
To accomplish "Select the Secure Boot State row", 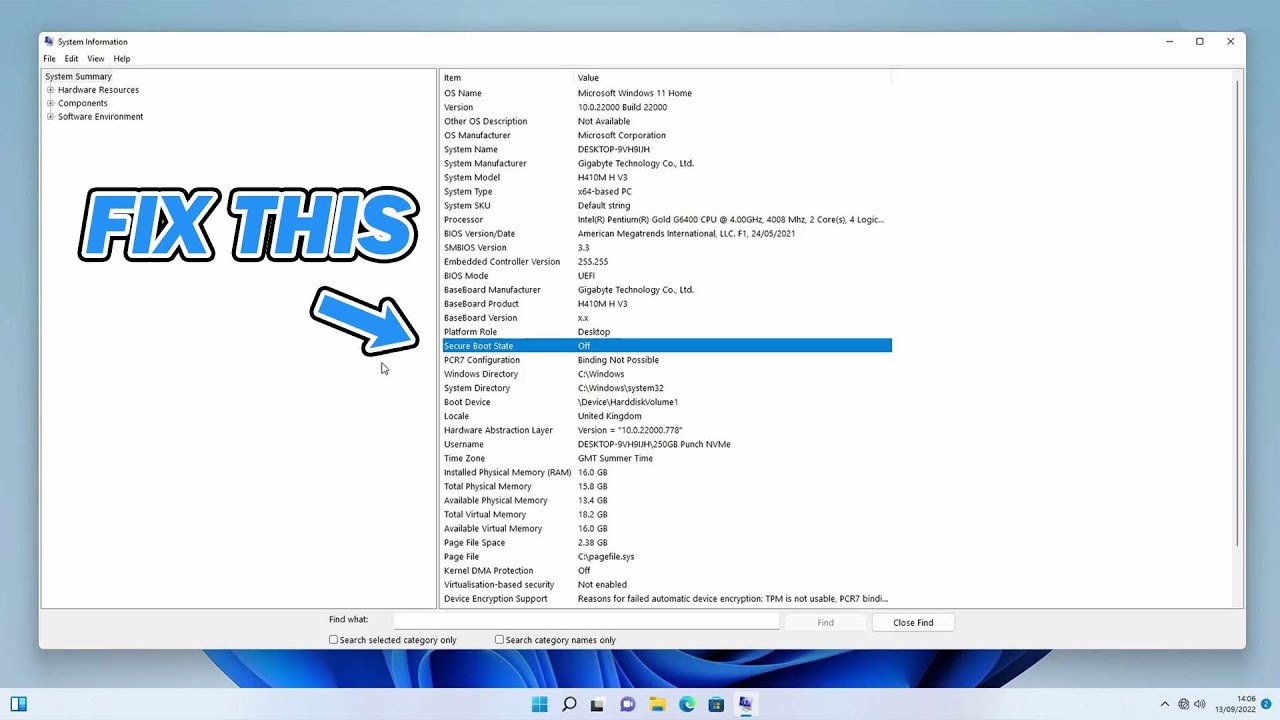I will click(667, 346).
